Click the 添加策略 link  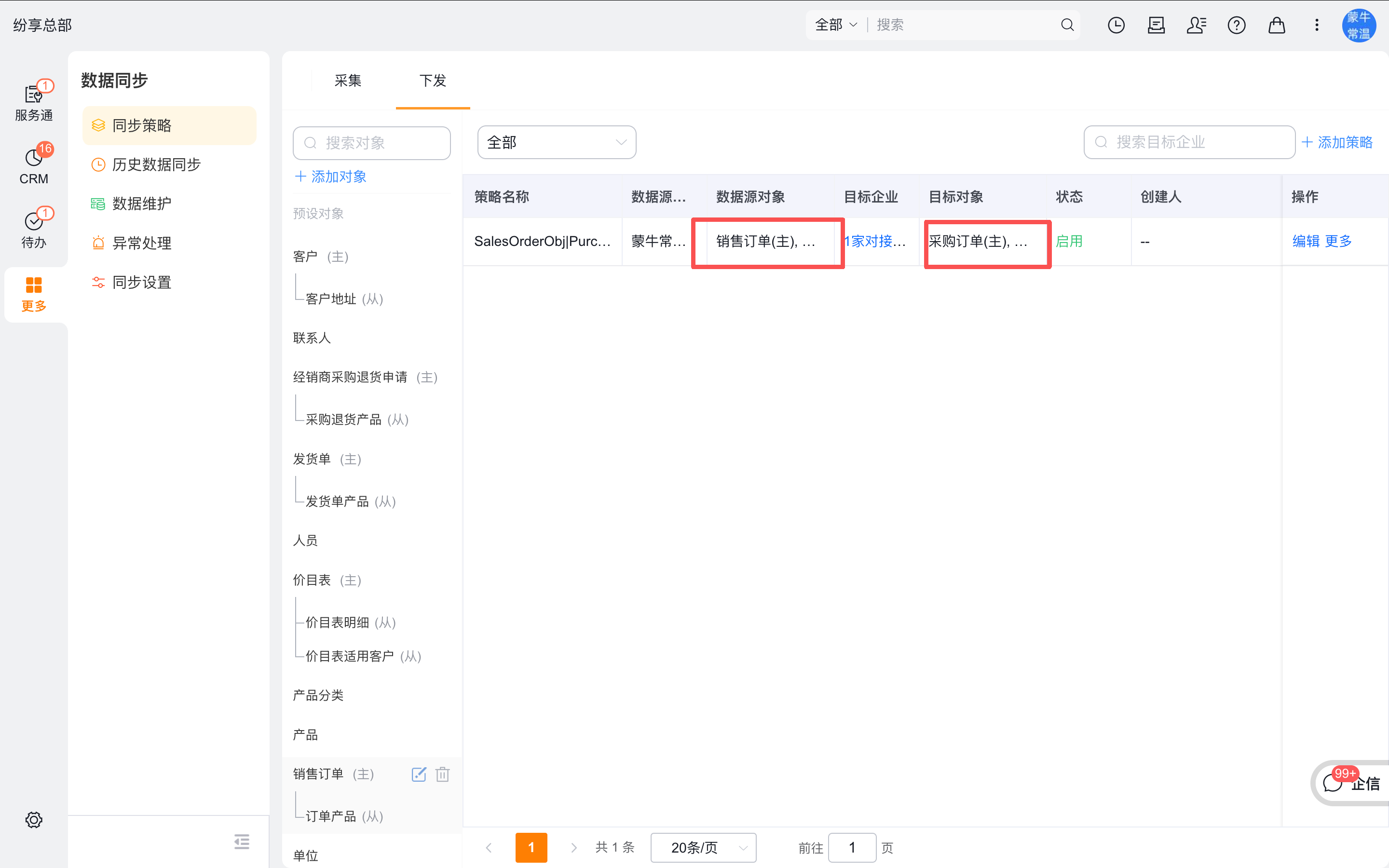1337,142
